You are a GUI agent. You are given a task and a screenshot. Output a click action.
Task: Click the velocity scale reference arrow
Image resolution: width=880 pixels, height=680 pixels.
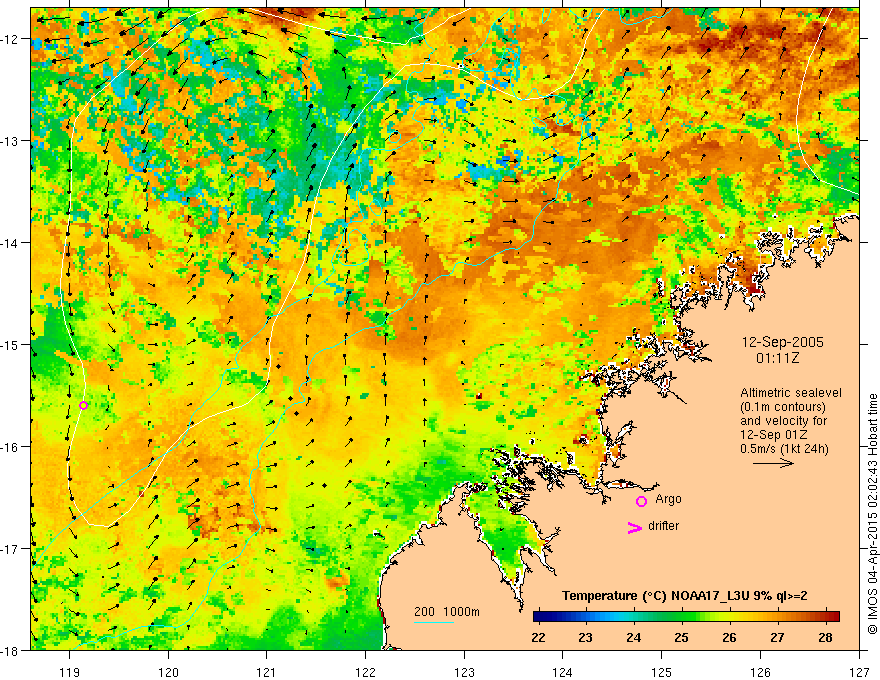(773, 463)
